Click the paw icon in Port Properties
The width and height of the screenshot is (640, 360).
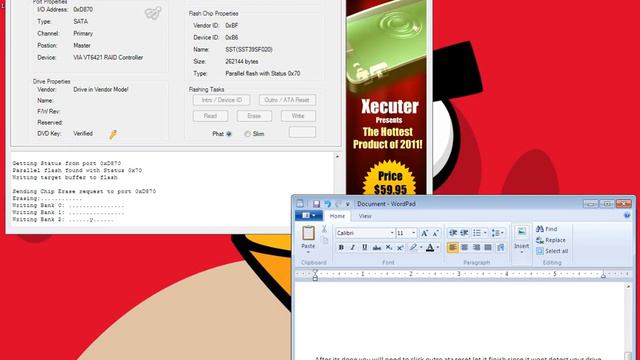pyautogui.click(x=153, y=13)
